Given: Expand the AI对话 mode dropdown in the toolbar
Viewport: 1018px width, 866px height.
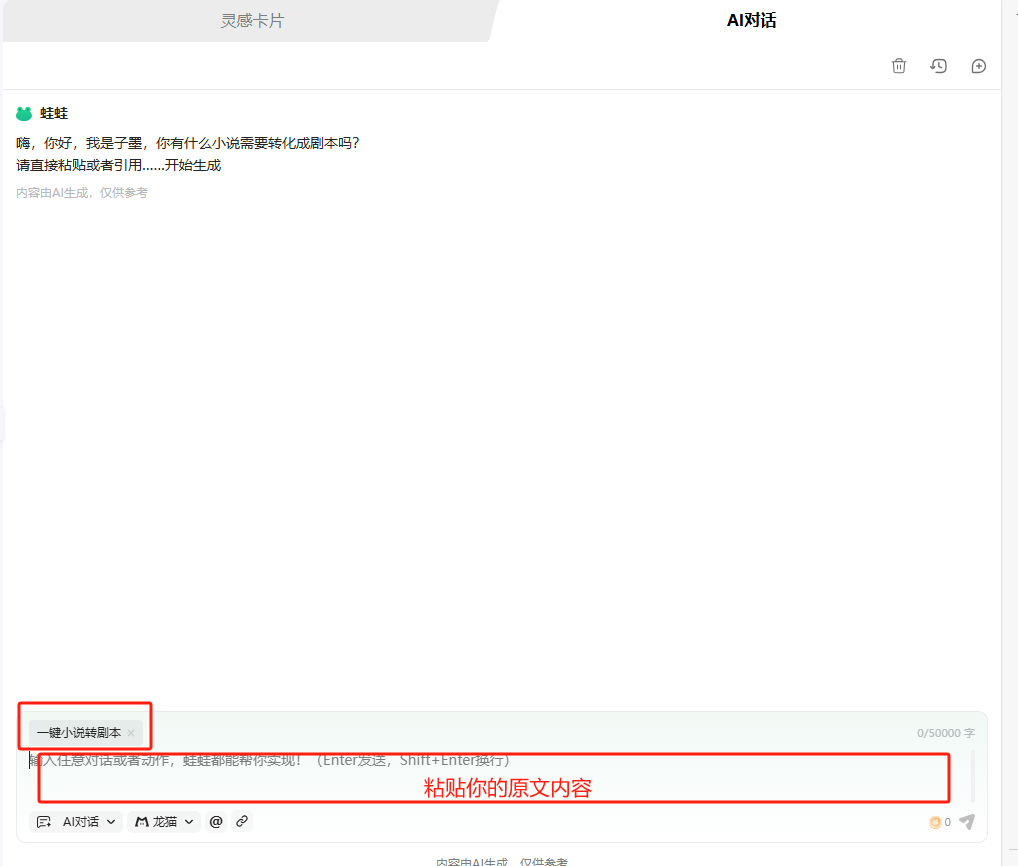Looking at the screenshot, I should (x=76, y=821).
